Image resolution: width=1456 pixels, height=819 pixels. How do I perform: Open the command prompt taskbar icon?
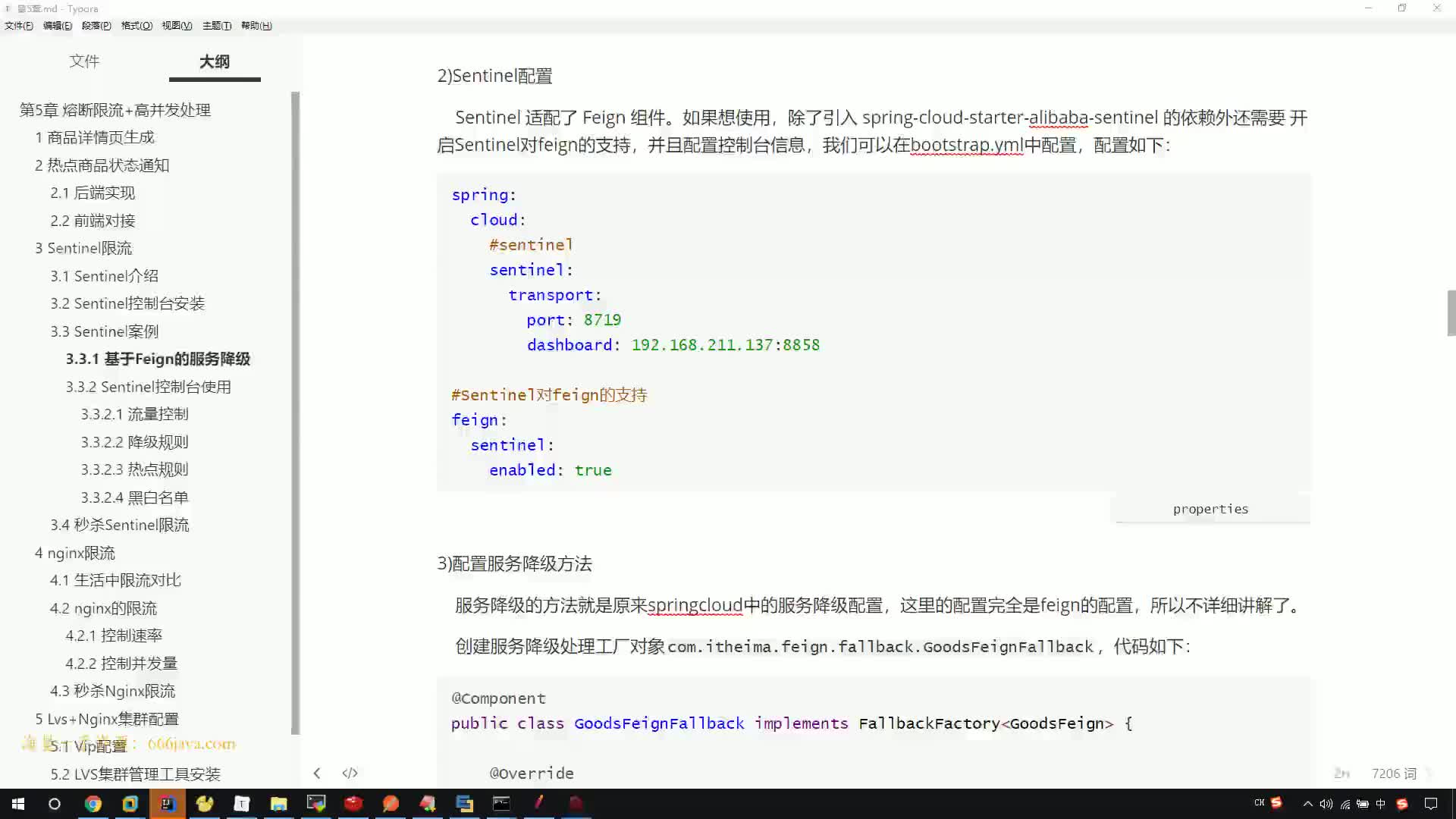[x=501, y=804]
